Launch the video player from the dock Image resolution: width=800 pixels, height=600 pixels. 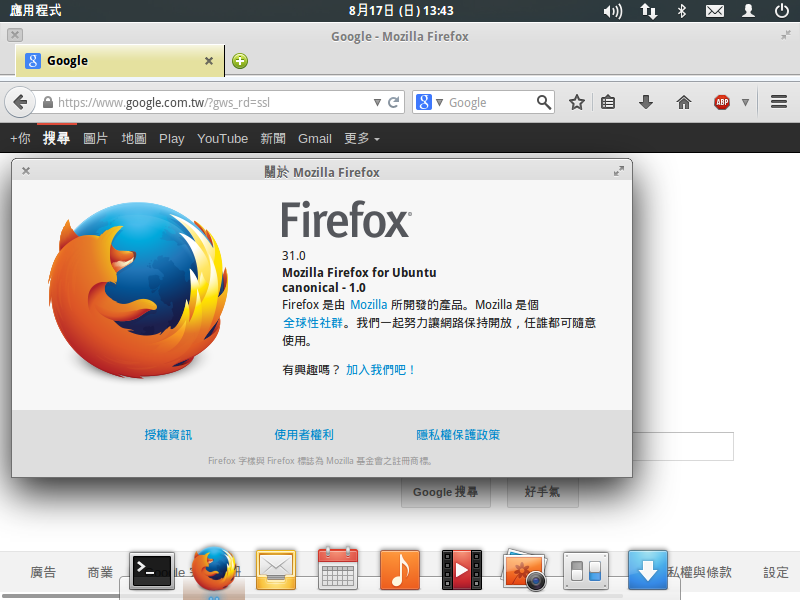pyautogui.click(x=462, y=570)
